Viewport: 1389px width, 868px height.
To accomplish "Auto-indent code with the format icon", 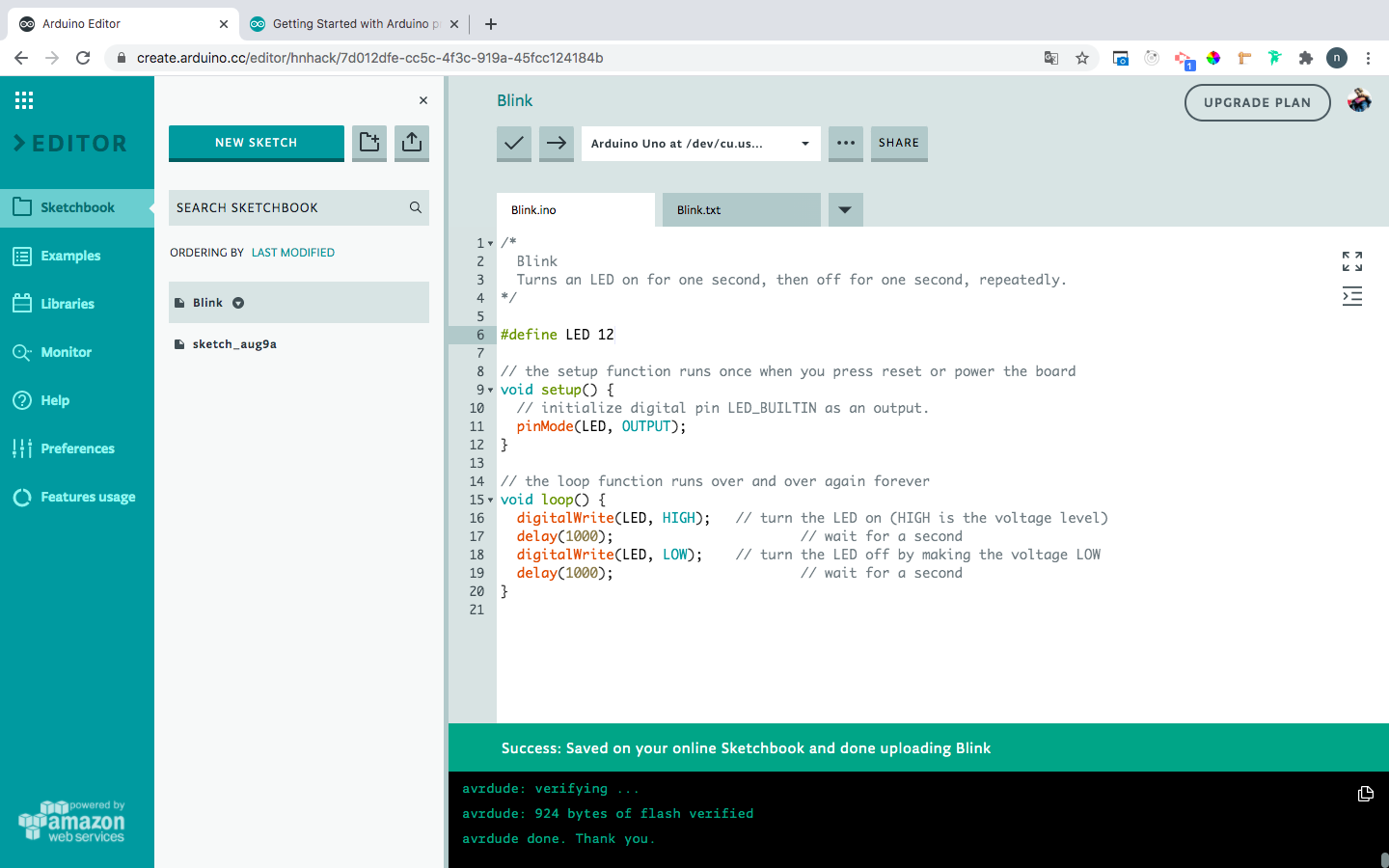I will coord(1352,297).
